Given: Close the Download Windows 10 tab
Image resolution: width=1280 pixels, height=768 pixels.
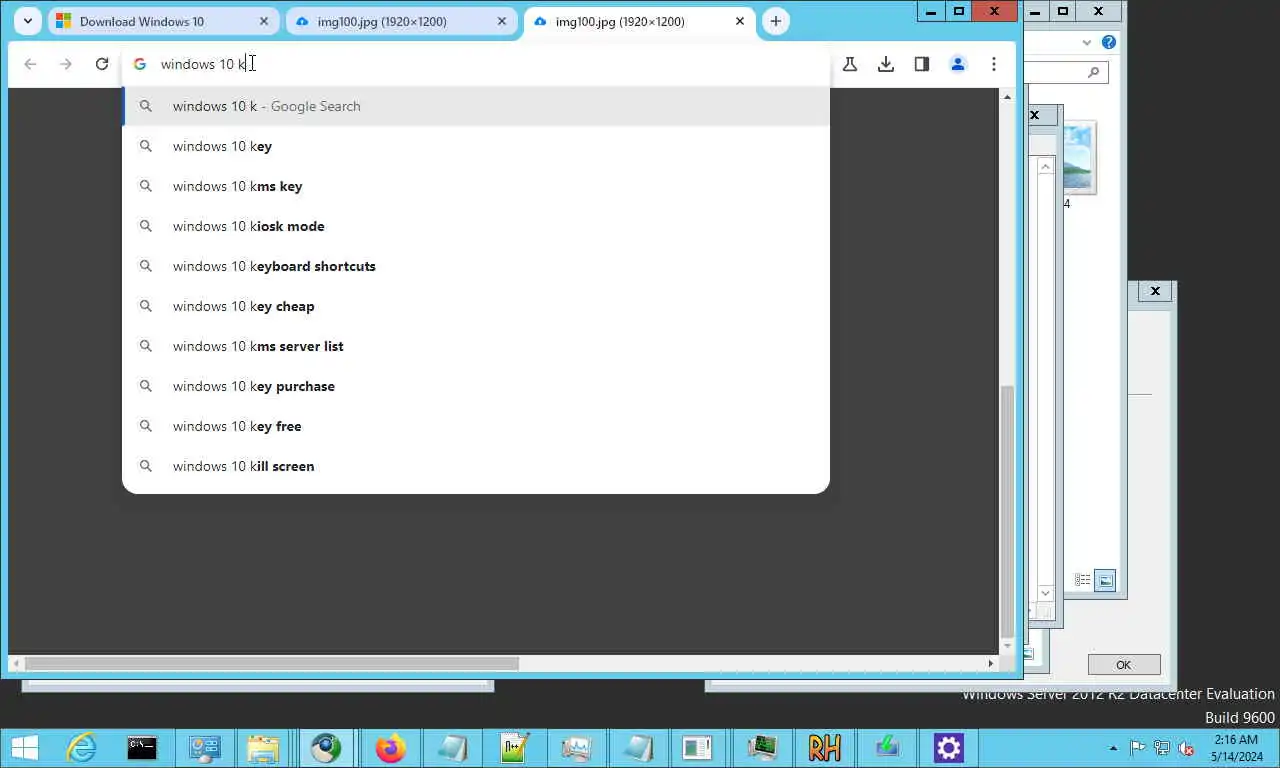Looking at the screenshot, I should click(x=264, y=21).
